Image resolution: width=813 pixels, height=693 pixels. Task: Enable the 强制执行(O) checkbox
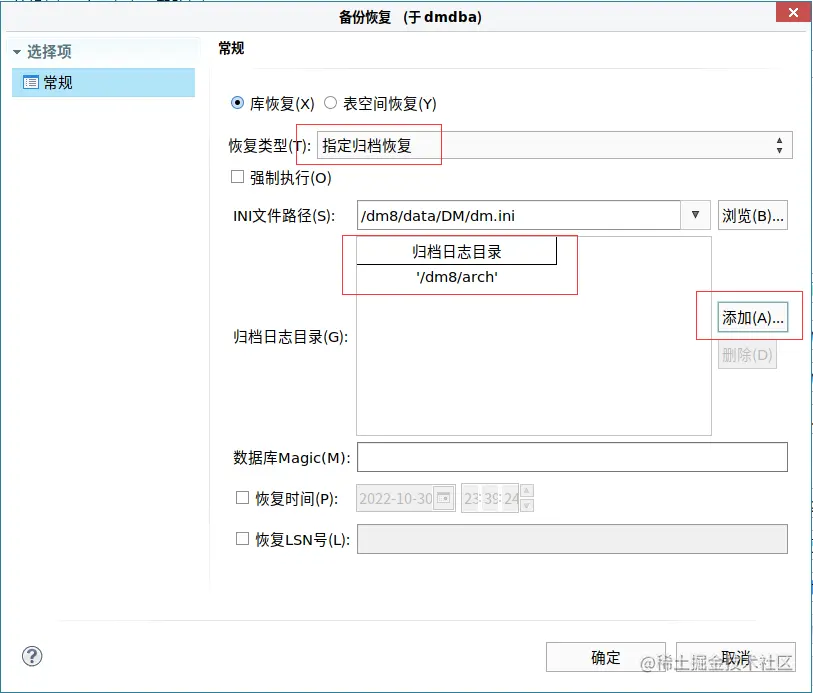coord(236,176)
